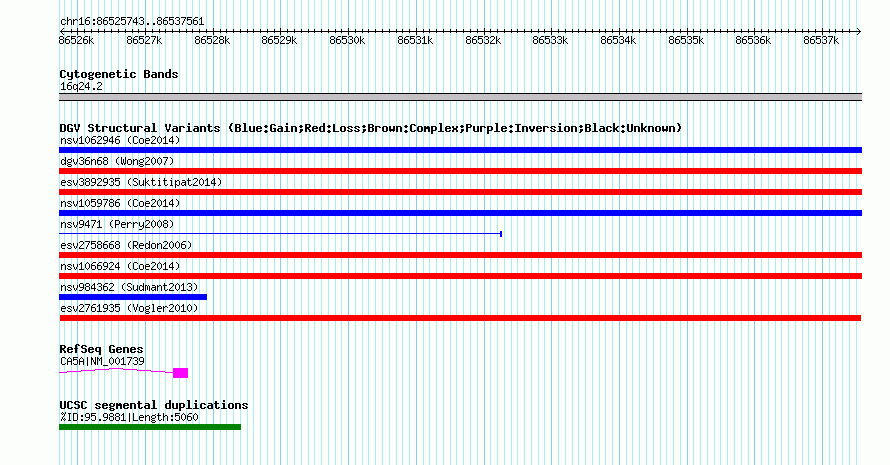Select the nsv1059786 (Coe2014) variant label

pos(120,203)
